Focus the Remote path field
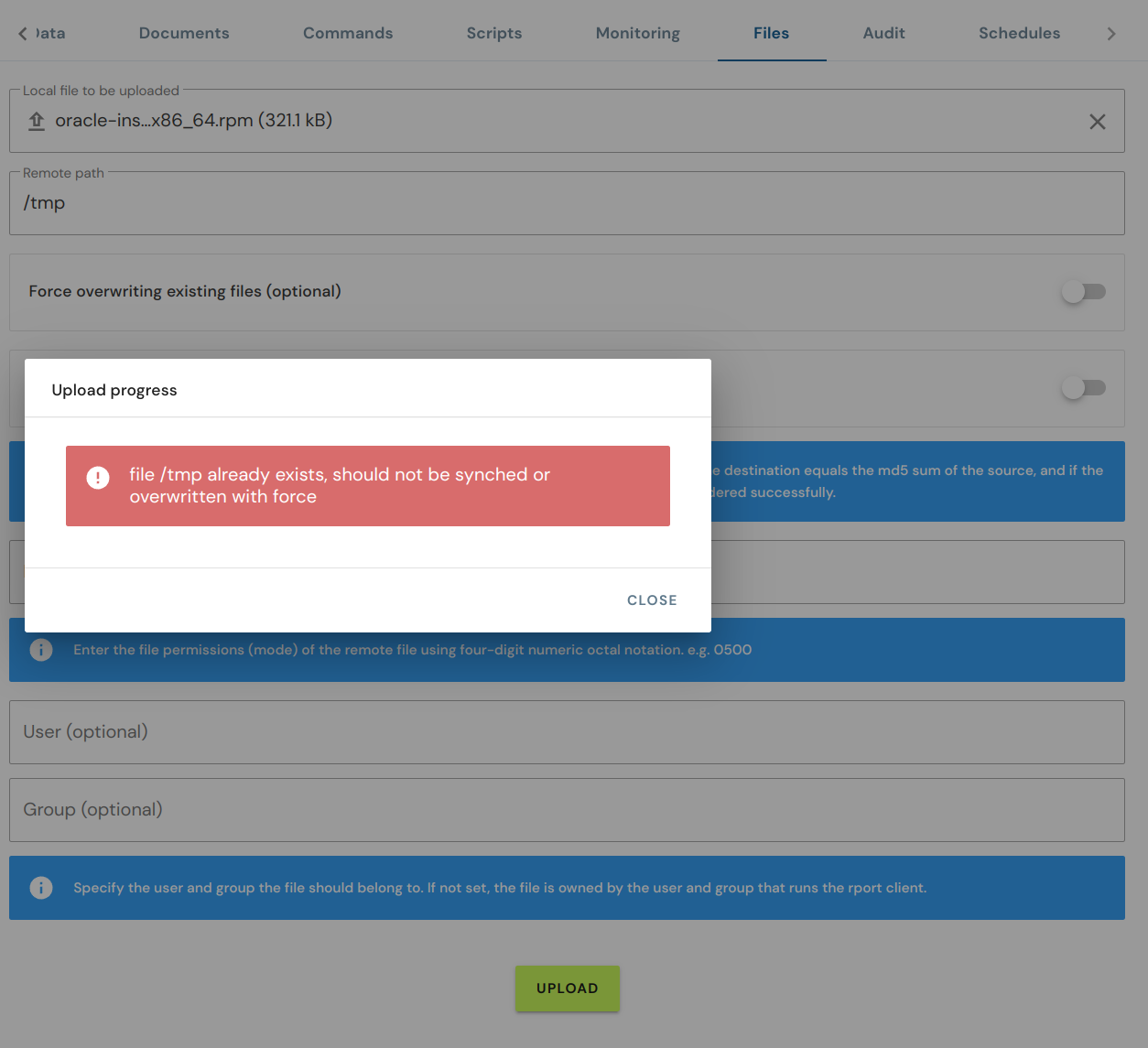This screenshot has height=1048, width=1148. tap(567, 203)
